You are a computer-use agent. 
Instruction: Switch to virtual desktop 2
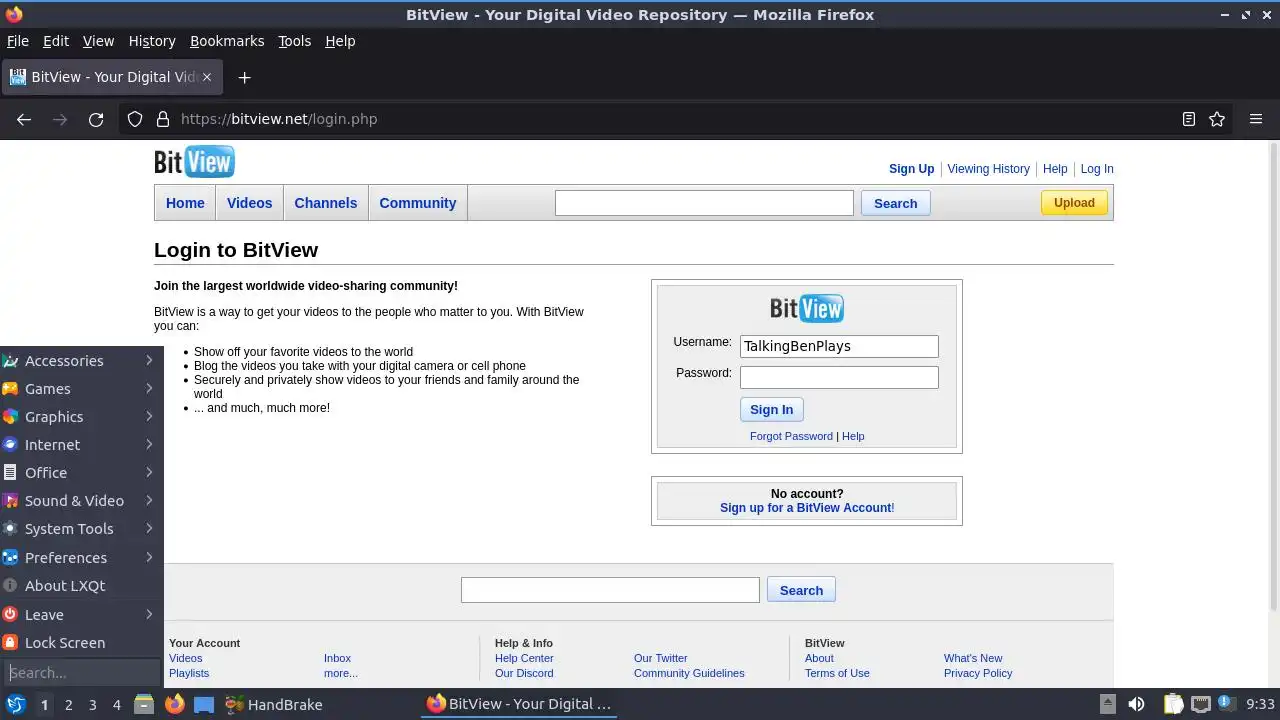[x=68, y=705]
